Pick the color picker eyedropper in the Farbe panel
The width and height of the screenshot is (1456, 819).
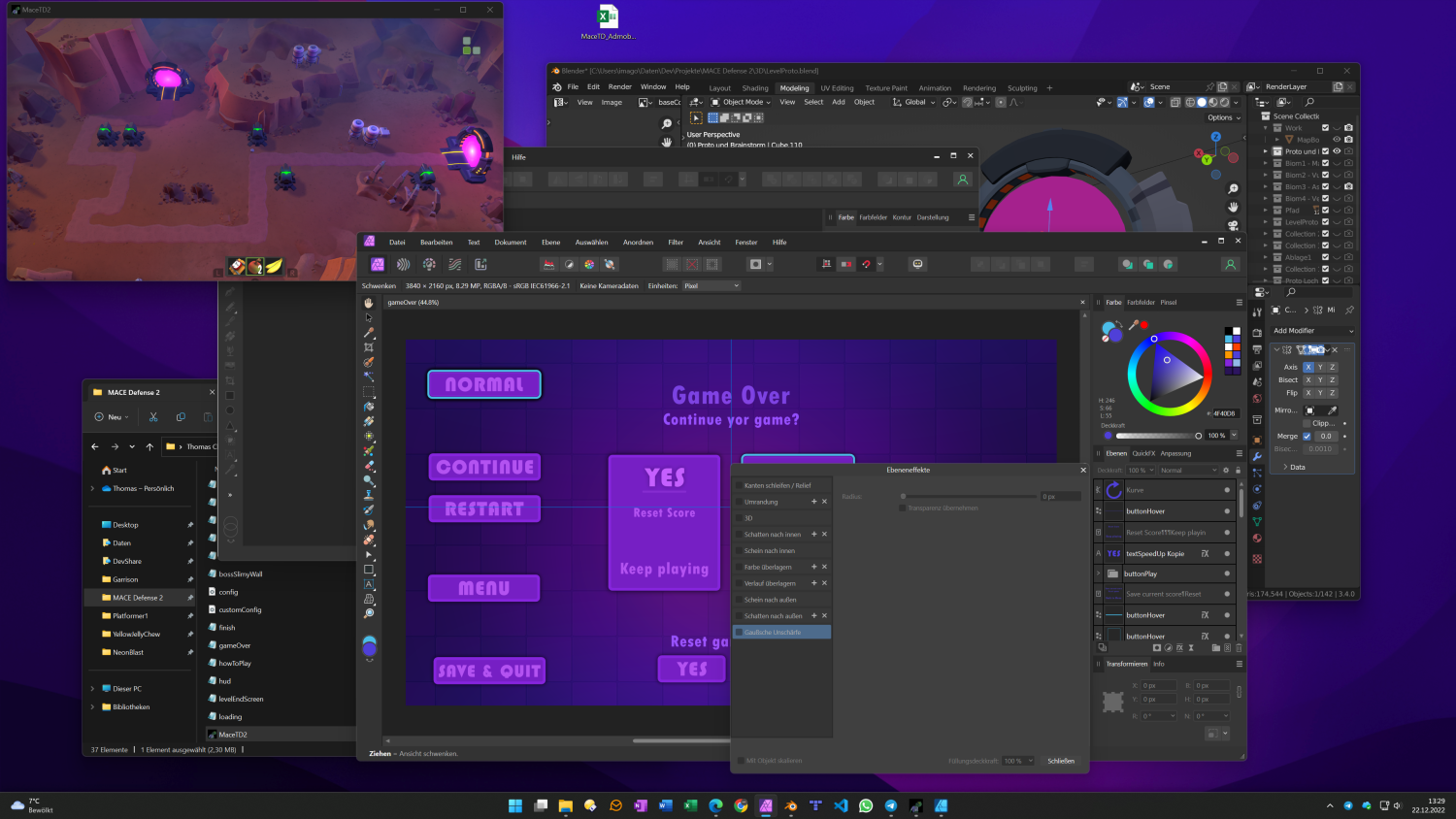[x=1136, y=324]
